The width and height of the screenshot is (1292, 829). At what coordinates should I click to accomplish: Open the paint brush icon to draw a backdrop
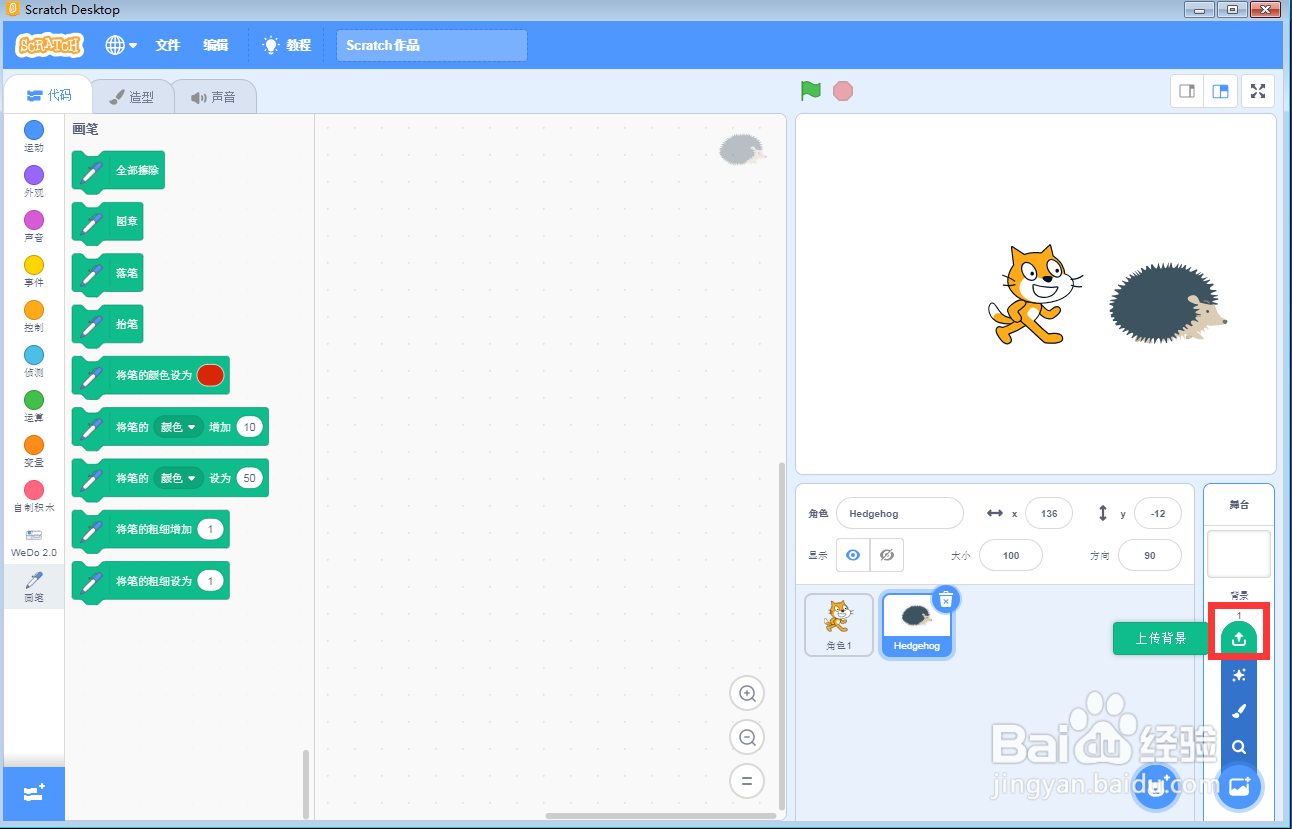[1238, 711]
